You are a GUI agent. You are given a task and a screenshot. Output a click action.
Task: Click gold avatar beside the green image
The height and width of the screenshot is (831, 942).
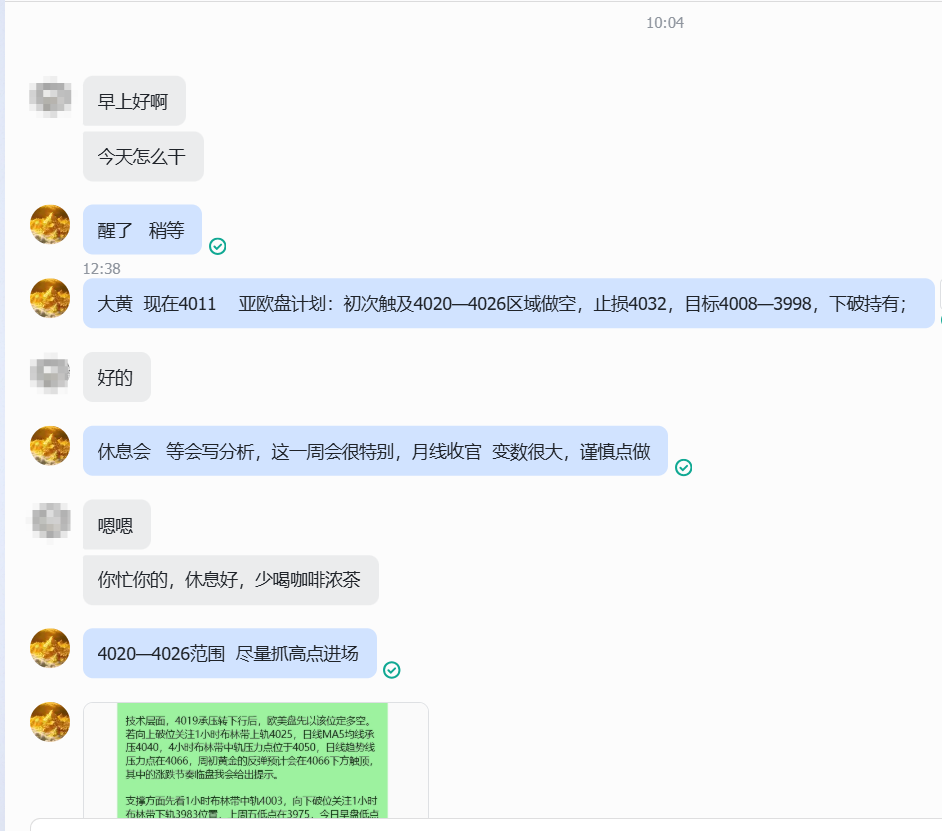(50, 722)
